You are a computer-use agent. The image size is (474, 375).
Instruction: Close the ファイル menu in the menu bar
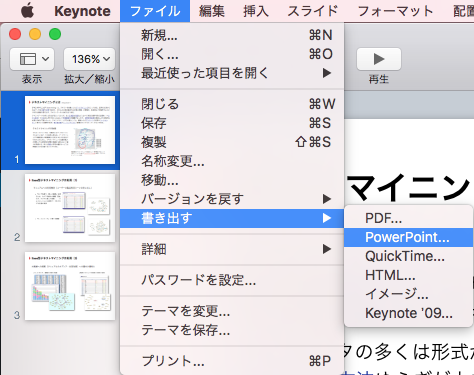155,11
